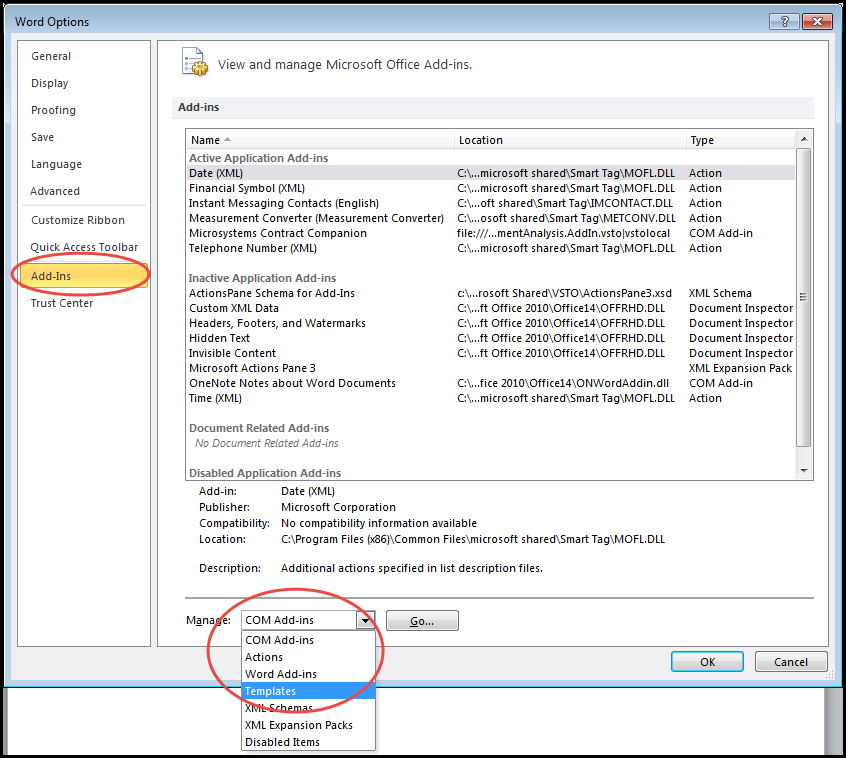Choose Disabled Items from Manage list

click(x=282, y=742)
